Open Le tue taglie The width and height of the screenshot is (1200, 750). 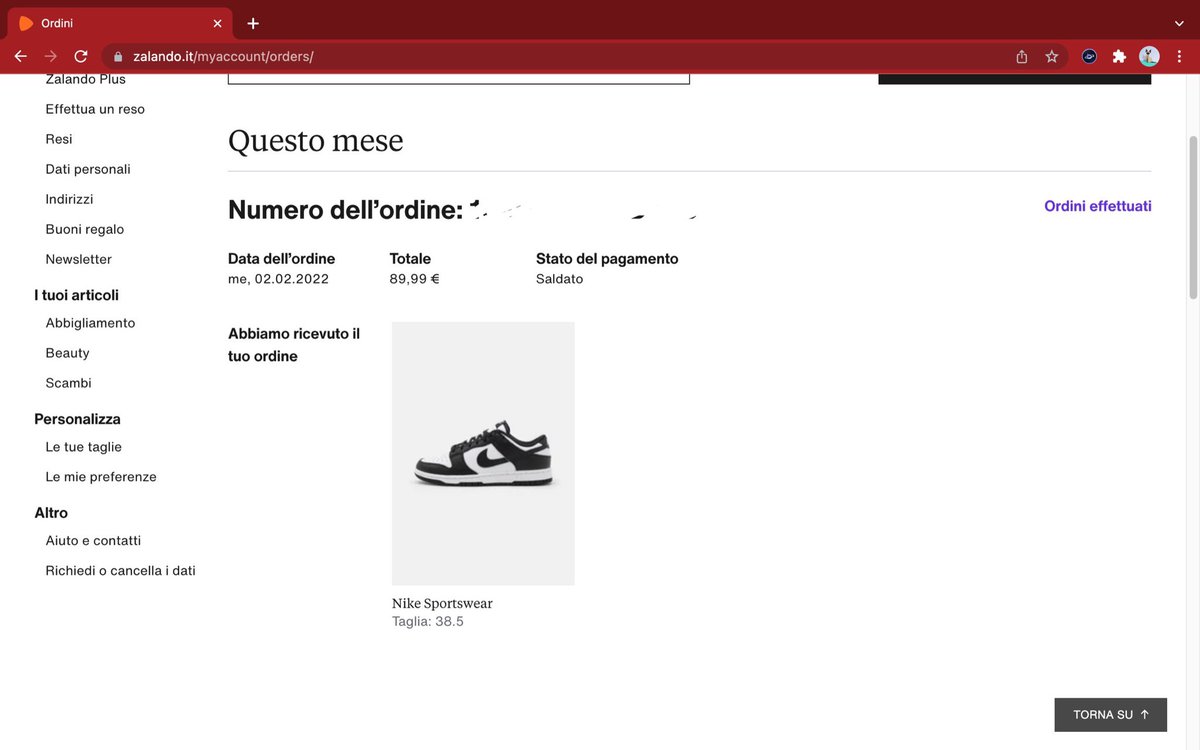pos(84,447)
